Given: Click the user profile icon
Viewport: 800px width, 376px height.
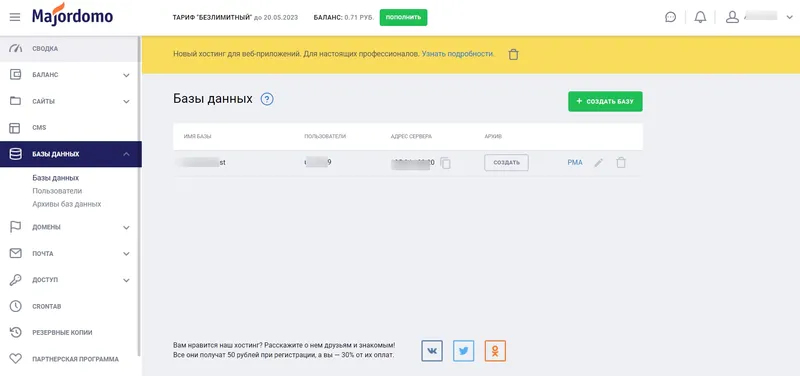Looking at the screenshot, I should click(x=732, y=17).
